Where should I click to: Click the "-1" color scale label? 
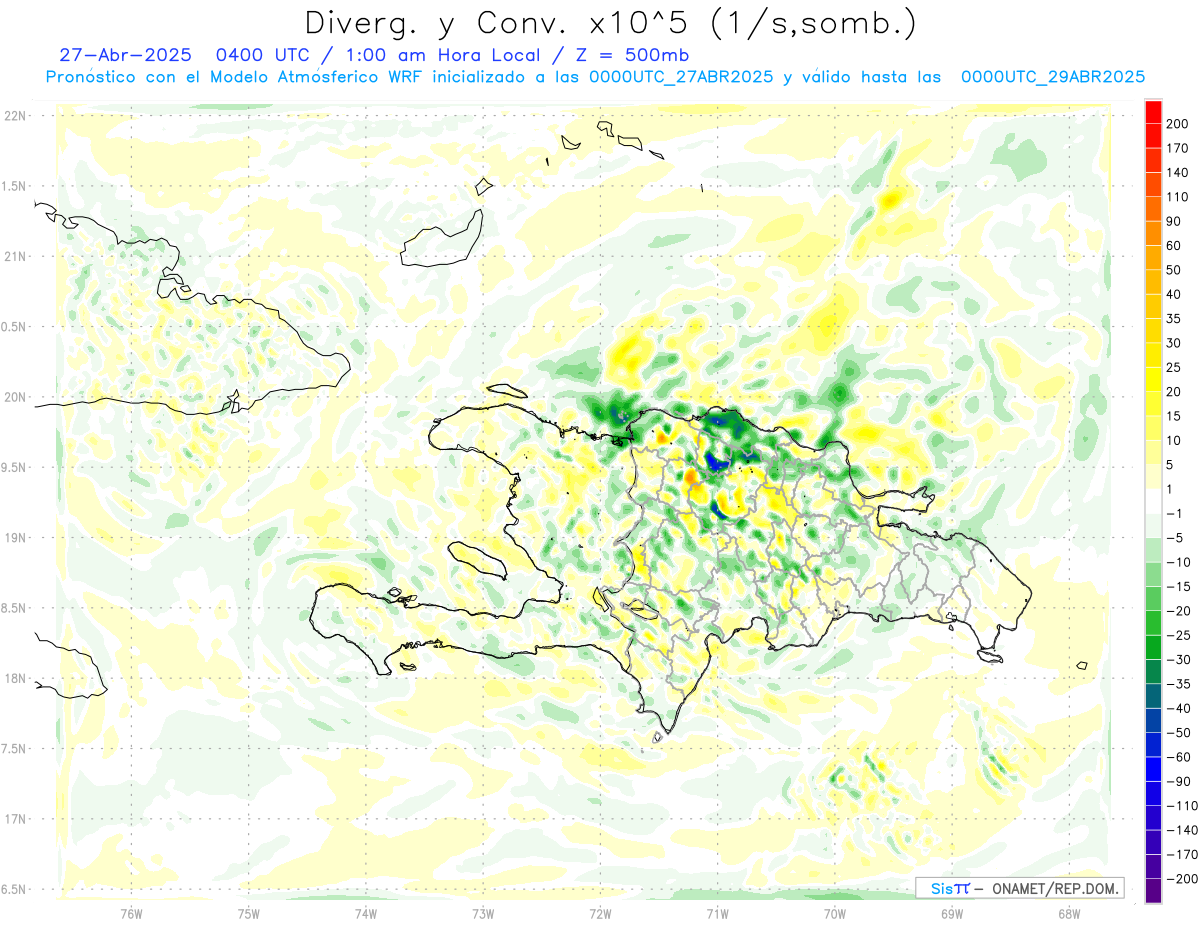[x=1176, y=514]
